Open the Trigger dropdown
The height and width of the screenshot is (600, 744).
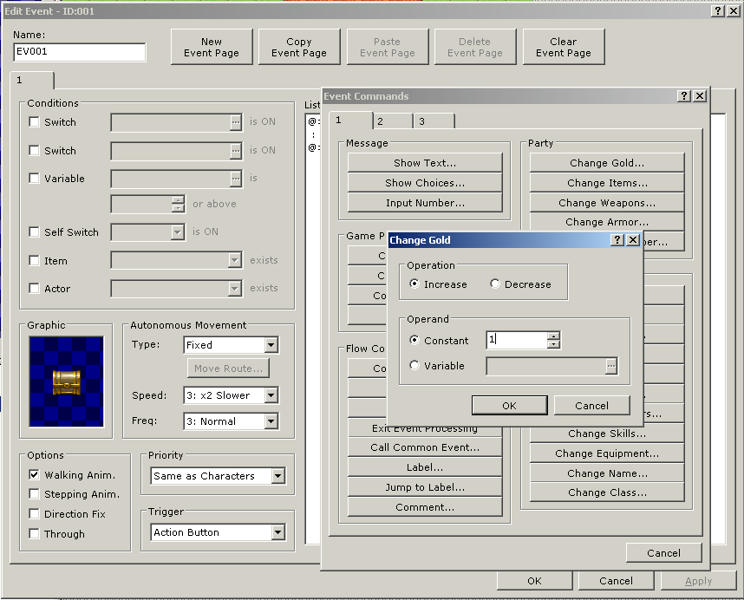coord(278,532)
